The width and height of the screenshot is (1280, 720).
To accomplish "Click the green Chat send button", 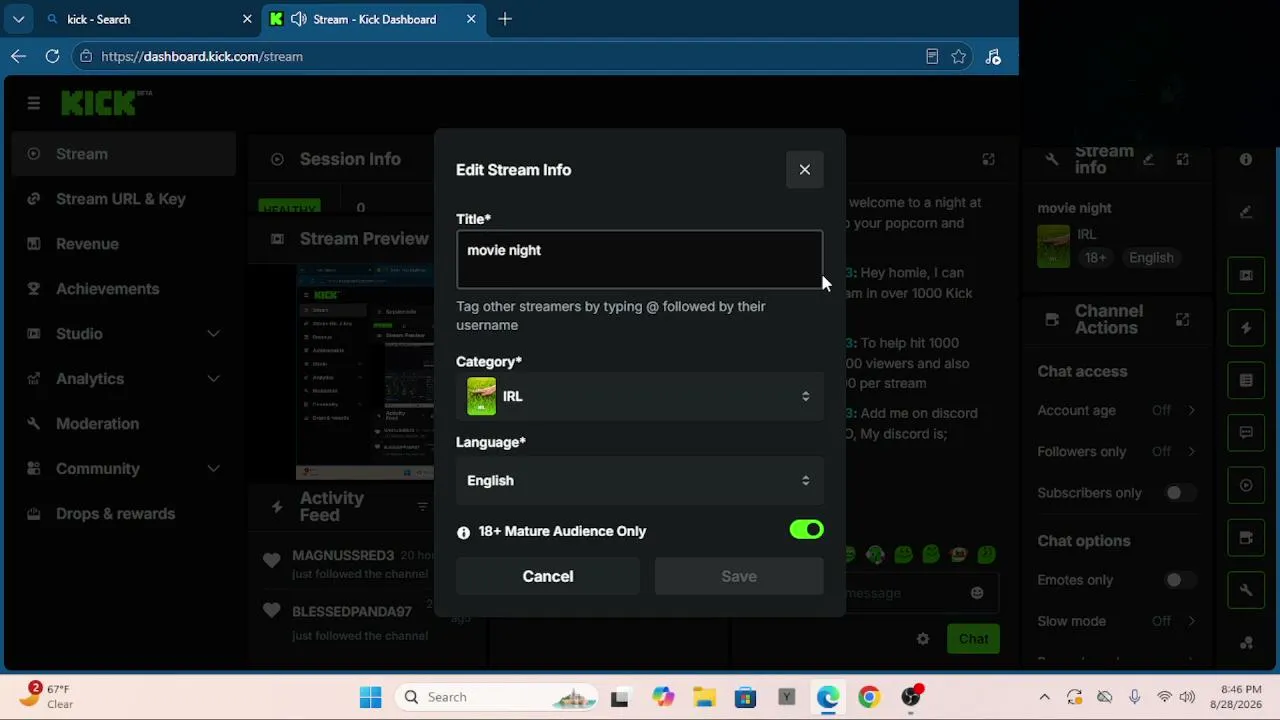I will click(x=973, y=639).
